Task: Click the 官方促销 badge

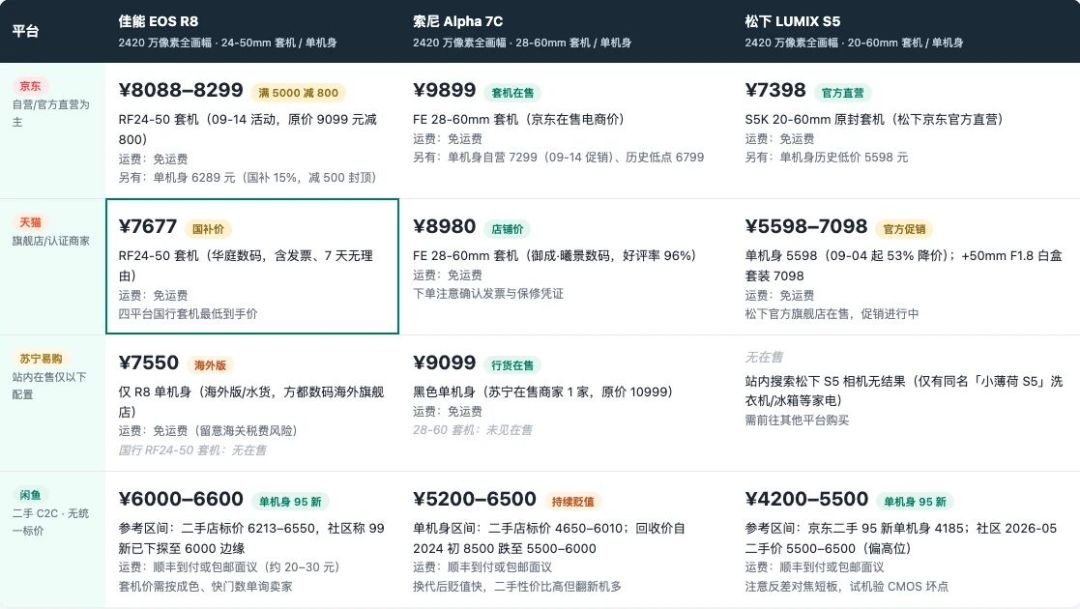Action: pyautogui.click(x=904, y=229)
